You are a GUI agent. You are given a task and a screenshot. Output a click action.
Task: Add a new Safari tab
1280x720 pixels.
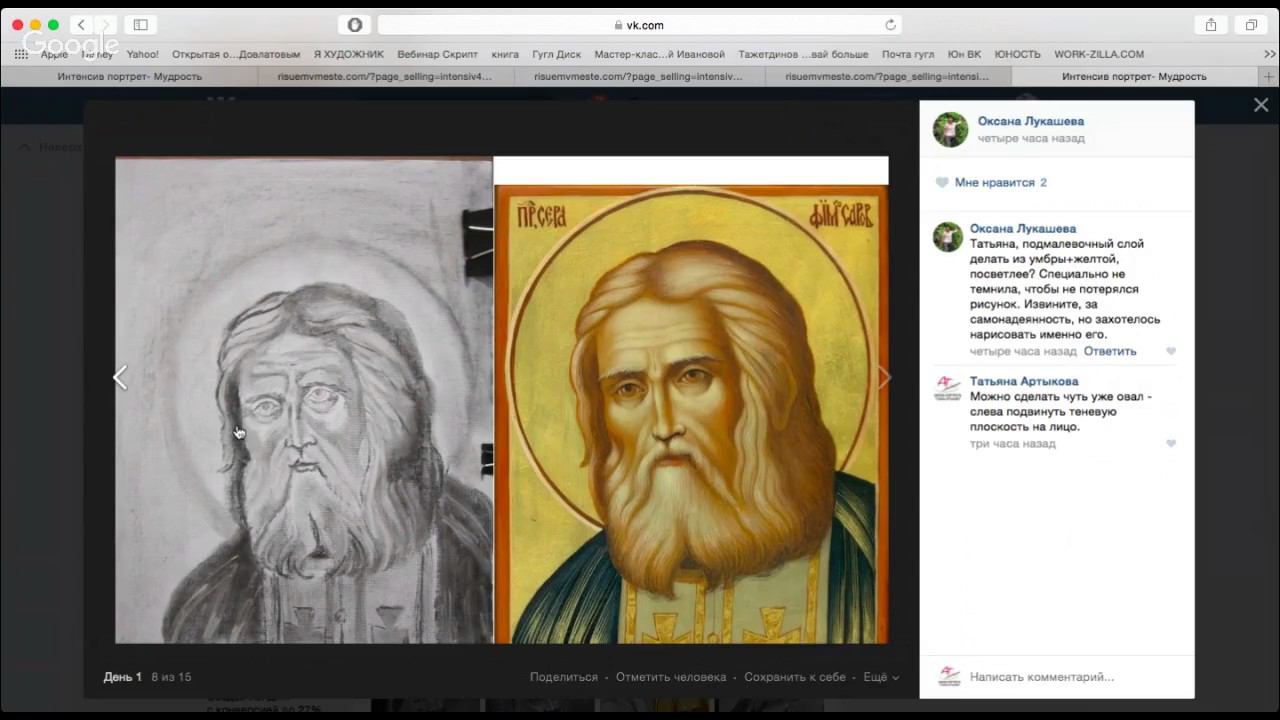click(x=1269, y=76)
